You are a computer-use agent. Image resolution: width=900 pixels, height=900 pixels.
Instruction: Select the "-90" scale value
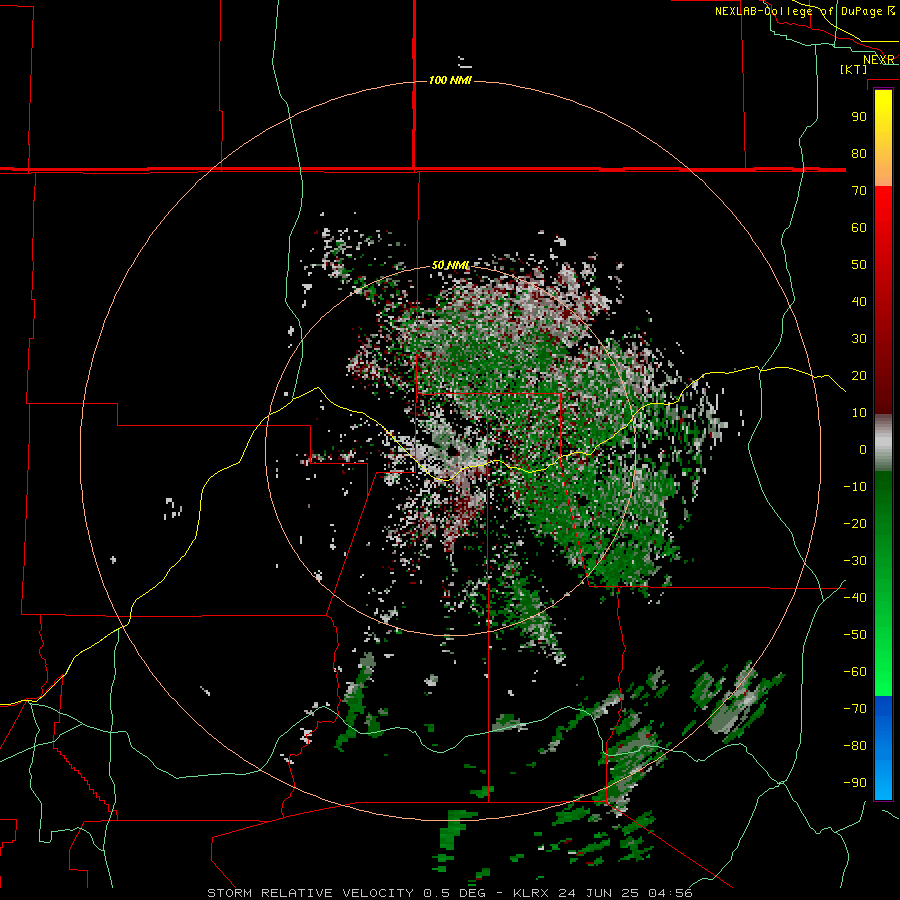(x=855, y=783)
